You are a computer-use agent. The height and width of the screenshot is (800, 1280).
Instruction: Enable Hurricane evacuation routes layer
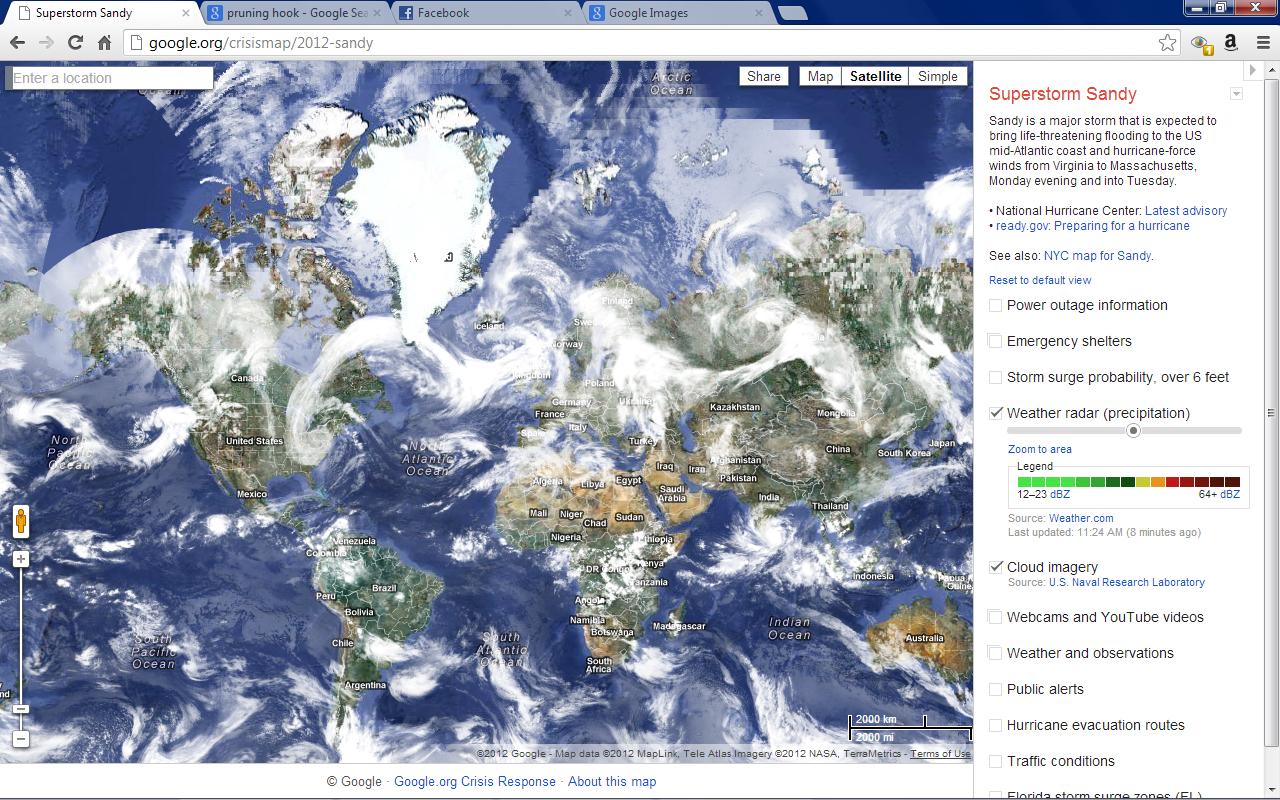[x=996, y=725]
